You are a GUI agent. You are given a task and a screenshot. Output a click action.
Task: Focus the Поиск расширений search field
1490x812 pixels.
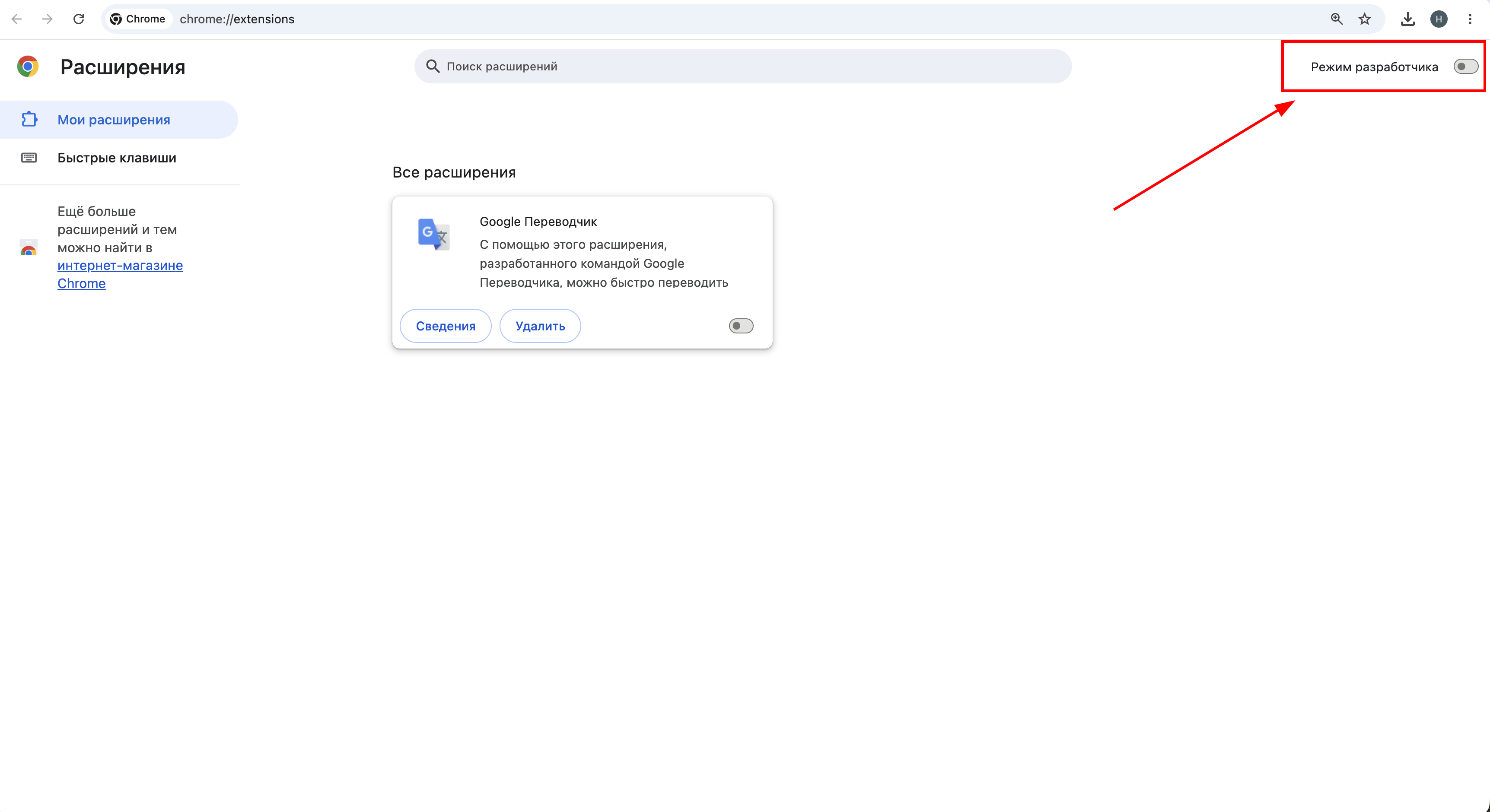pos(743,67)
